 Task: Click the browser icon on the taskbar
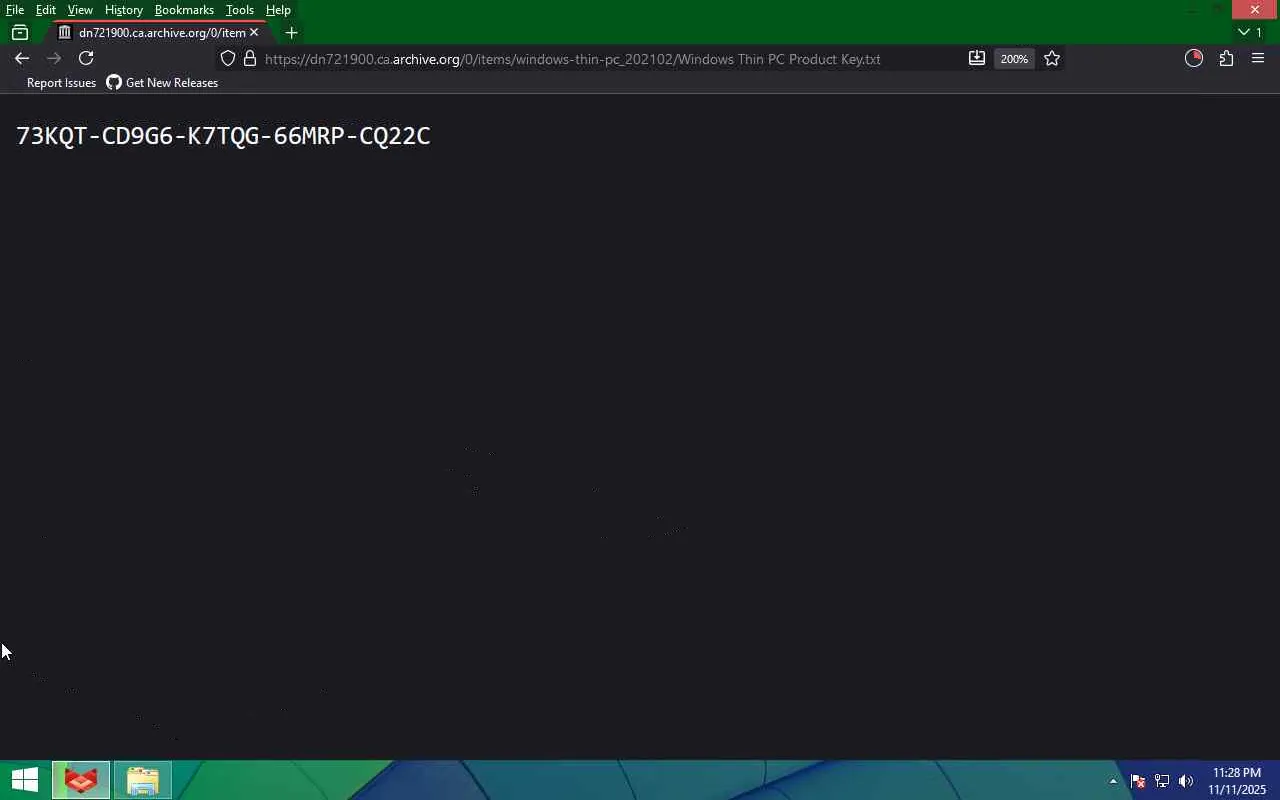pos(81,780)
